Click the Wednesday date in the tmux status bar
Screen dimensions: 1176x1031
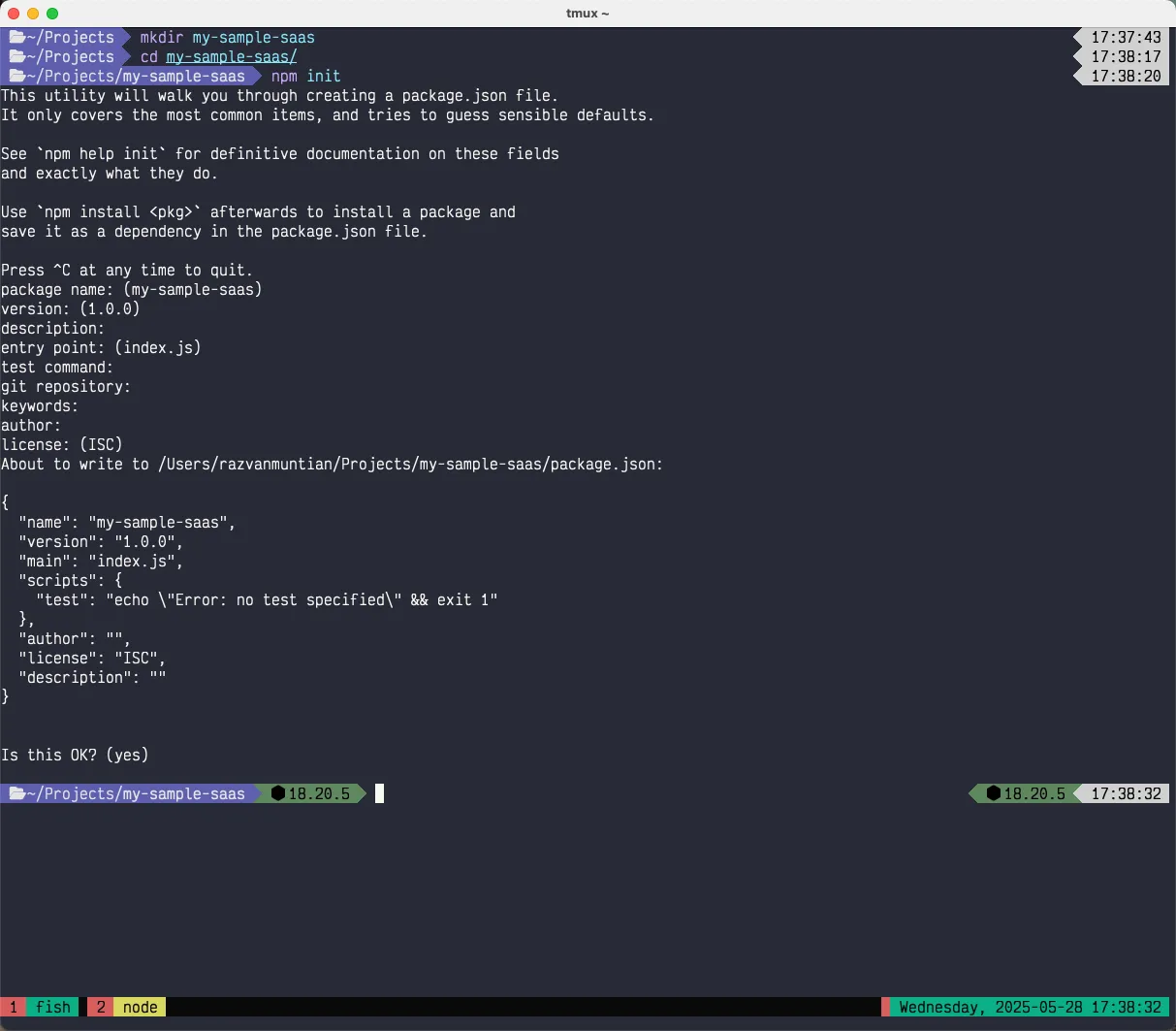(1030, 1007)
